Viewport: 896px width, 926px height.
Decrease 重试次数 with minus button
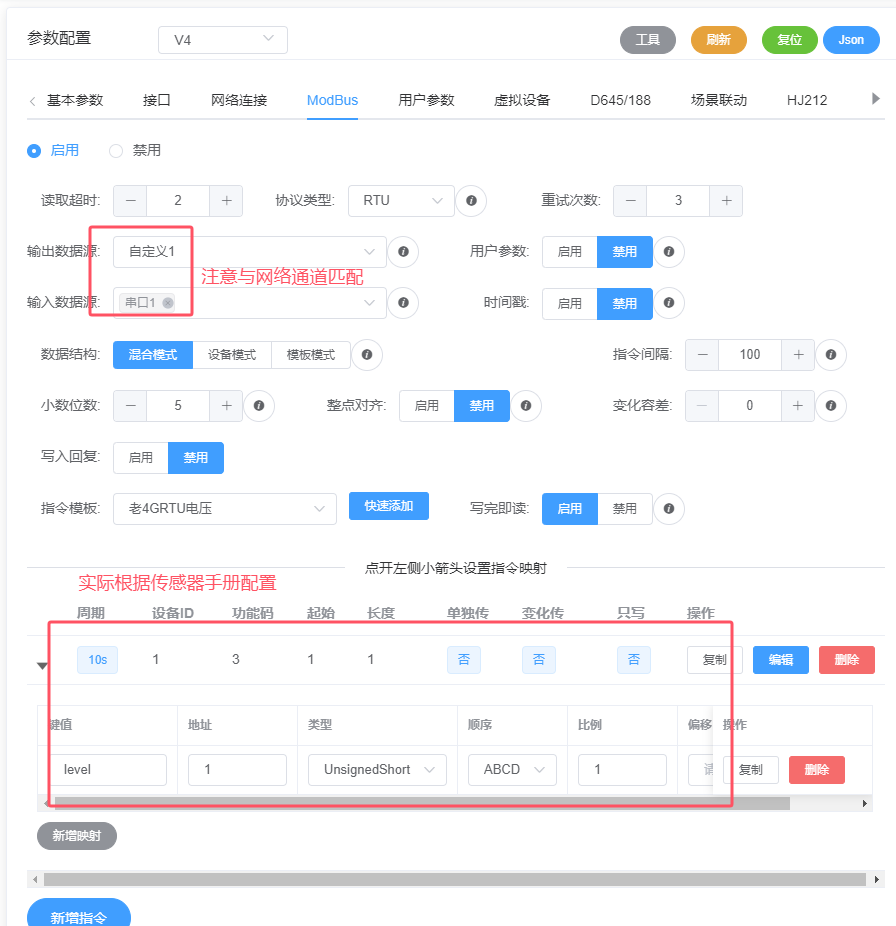[x=631, y=201]
